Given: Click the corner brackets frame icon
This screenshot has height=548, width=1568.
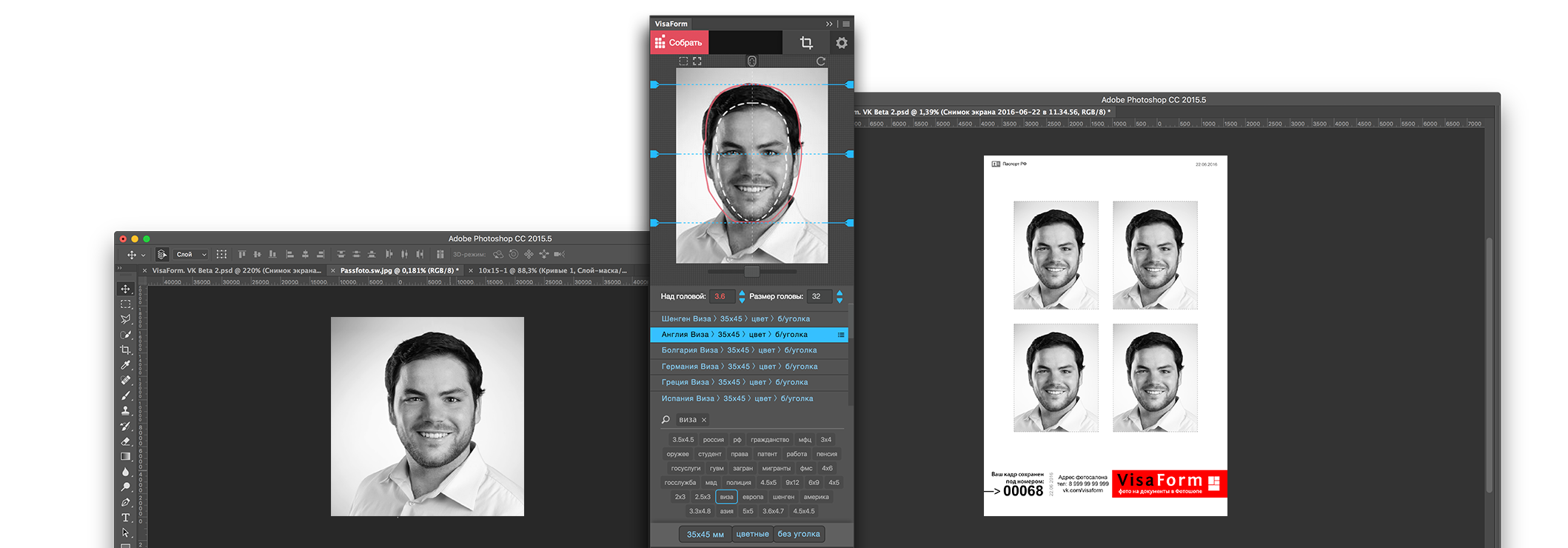Looking at the screenshot, I should 697,61.
